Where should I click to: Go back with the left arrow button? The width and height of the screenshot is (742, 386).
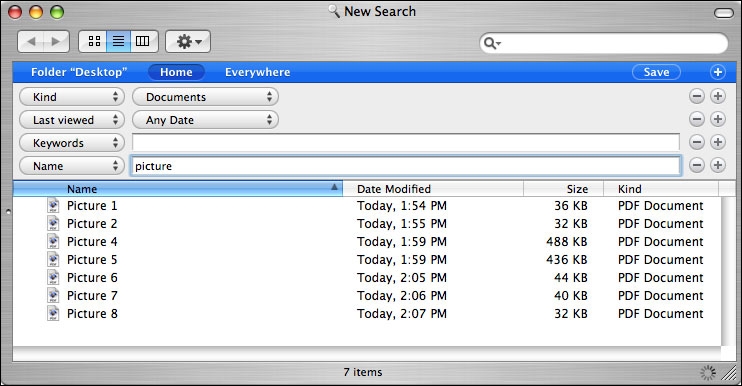point(31,42)
